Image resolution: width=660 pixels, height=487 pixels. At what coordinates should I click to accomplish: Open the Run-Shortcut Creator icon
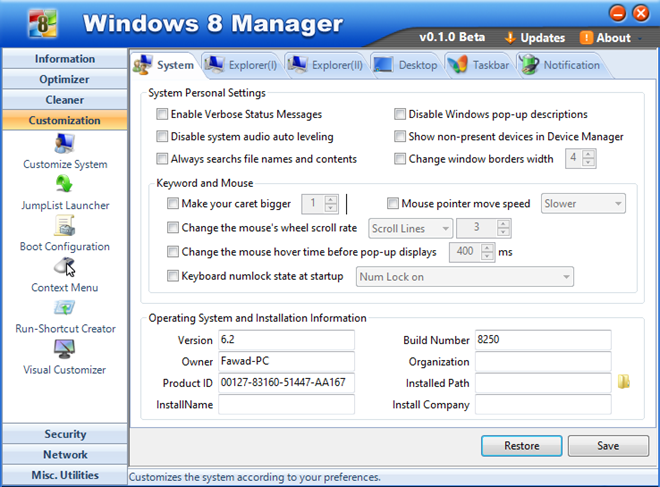click(x=64, y=308)
